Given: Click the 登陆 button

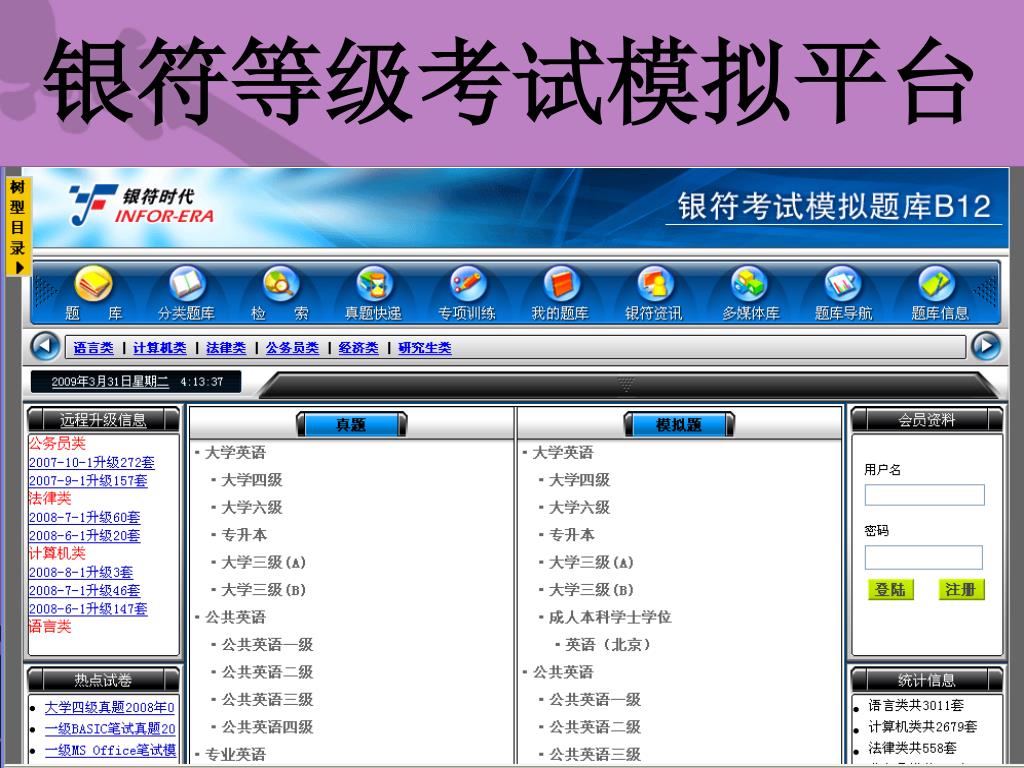Looking at the screenshot, I should (890, 589).
